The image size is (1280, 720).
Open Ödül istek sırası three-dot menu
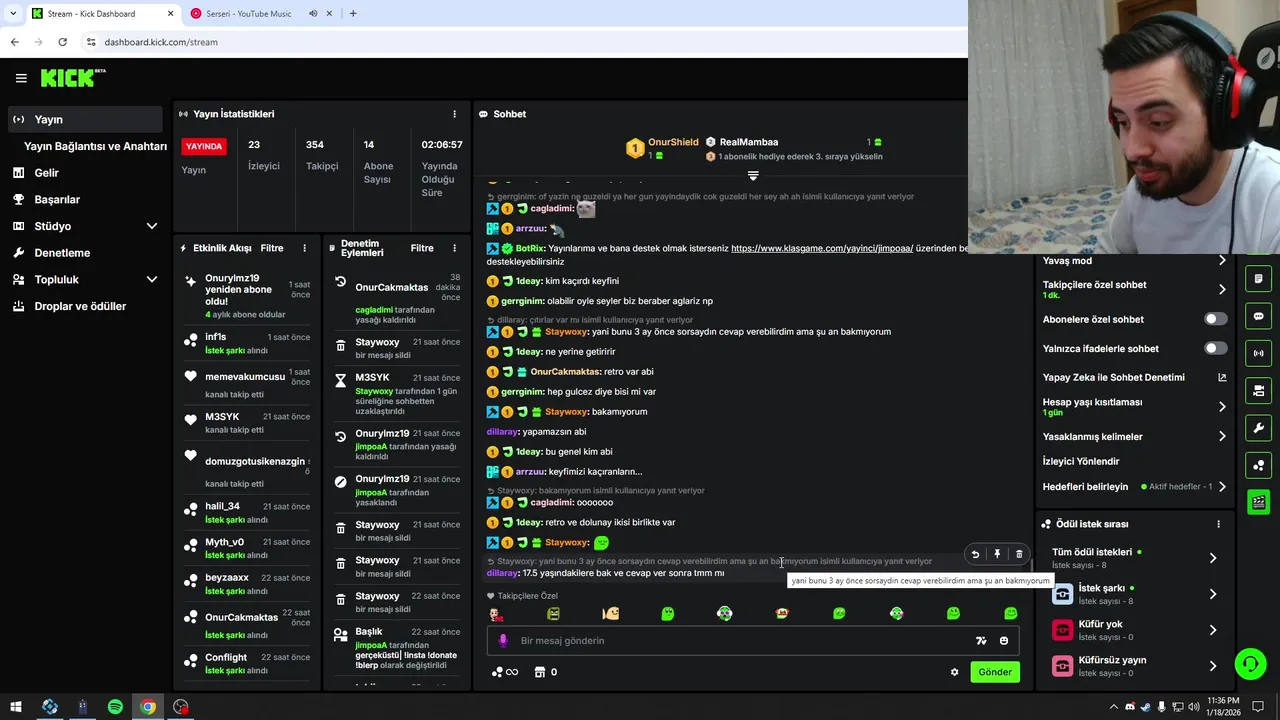tap(1218, 524)
